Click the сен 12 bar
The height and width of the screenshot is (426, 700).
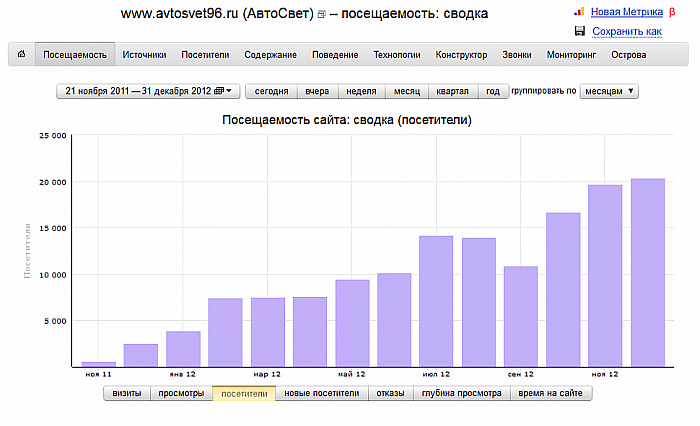[521, 317]
